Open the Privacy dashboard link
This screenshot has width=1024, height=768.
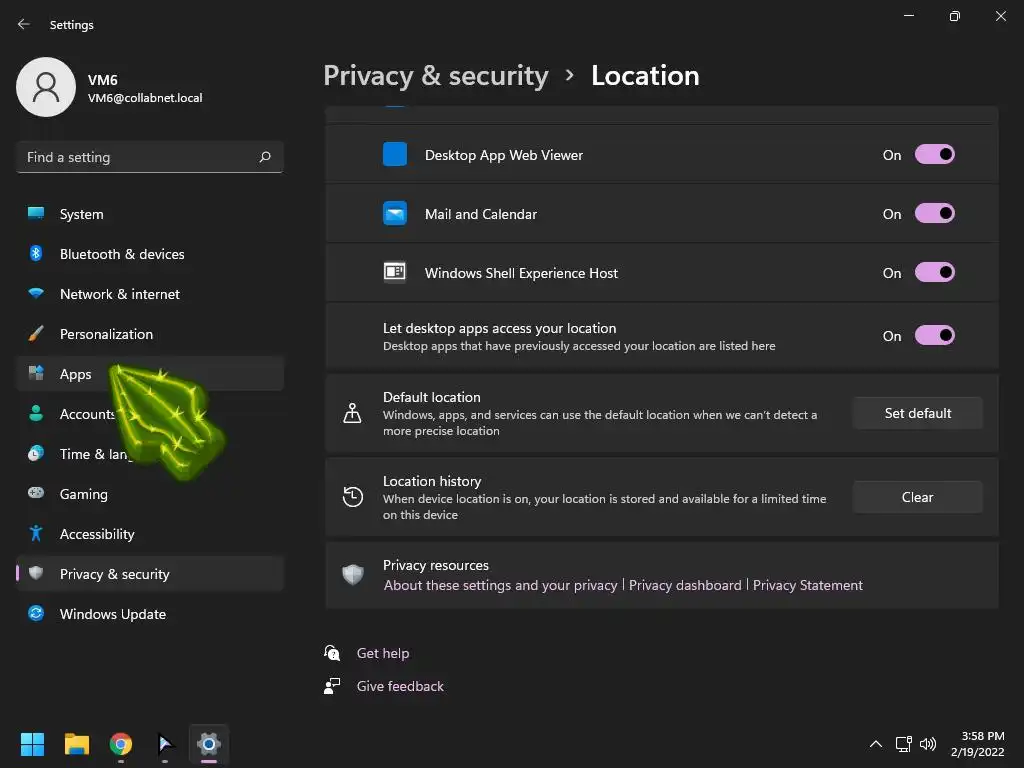(x=685, y=585)
